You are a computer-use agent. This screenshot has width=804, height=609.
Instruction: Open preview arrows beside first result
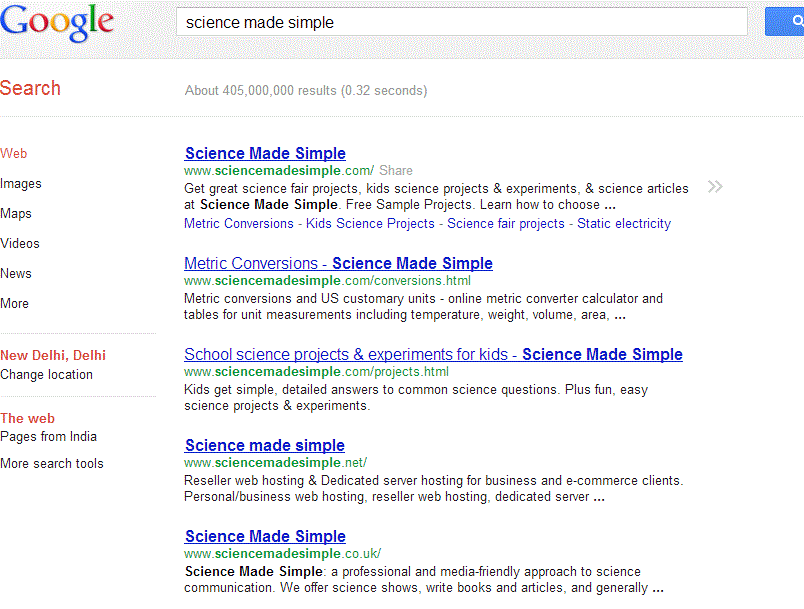tap(714, 186)
